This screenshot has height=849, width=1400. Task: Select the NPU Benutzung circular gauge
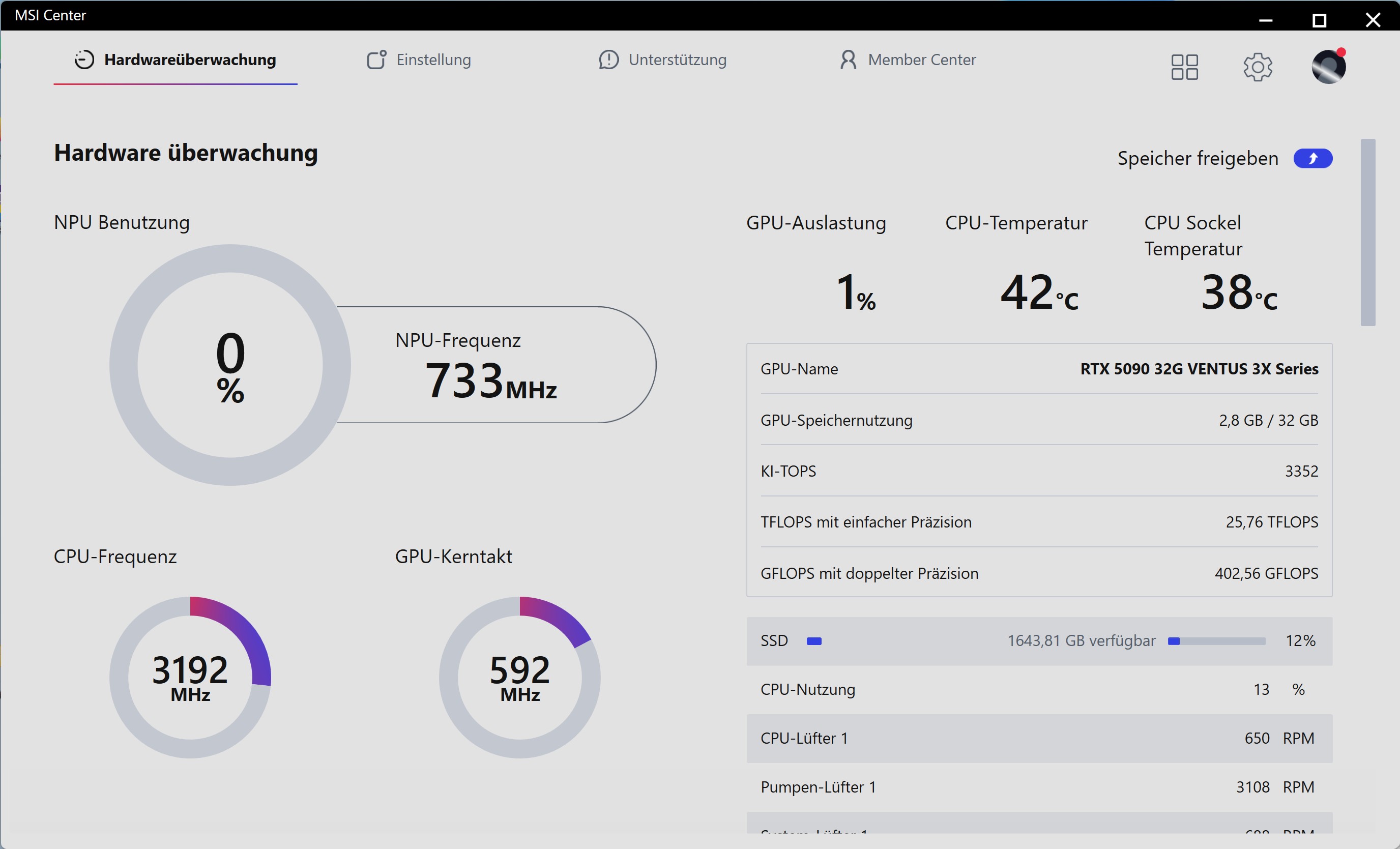coord(230,365)
